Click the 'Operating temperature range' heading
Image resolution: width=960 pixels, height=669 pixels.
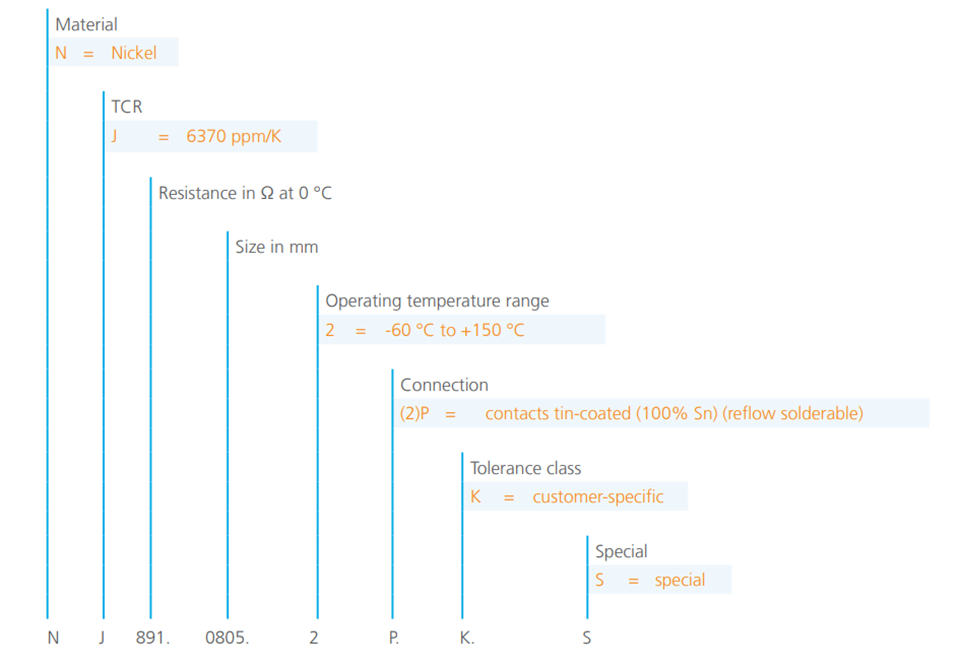pyautogui.click(x=437, y=301)
